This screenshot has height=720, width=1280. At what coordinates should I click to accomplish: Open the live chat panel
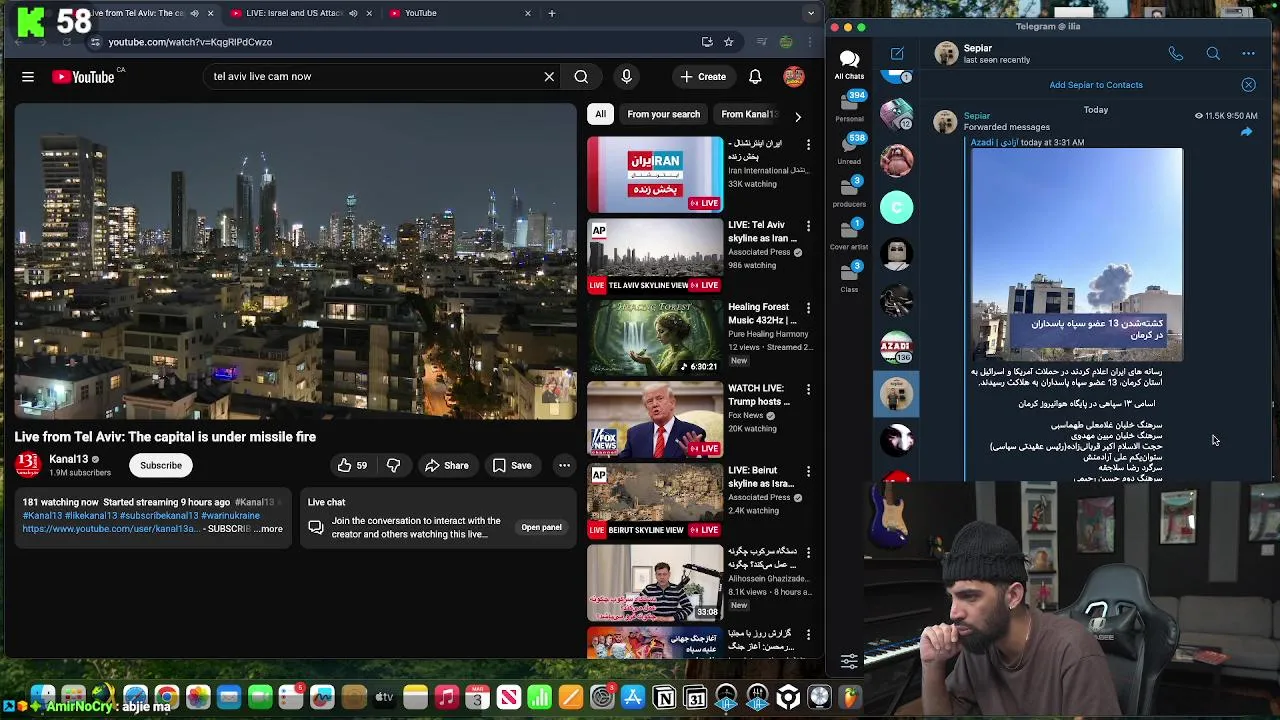tap(541, 527)
